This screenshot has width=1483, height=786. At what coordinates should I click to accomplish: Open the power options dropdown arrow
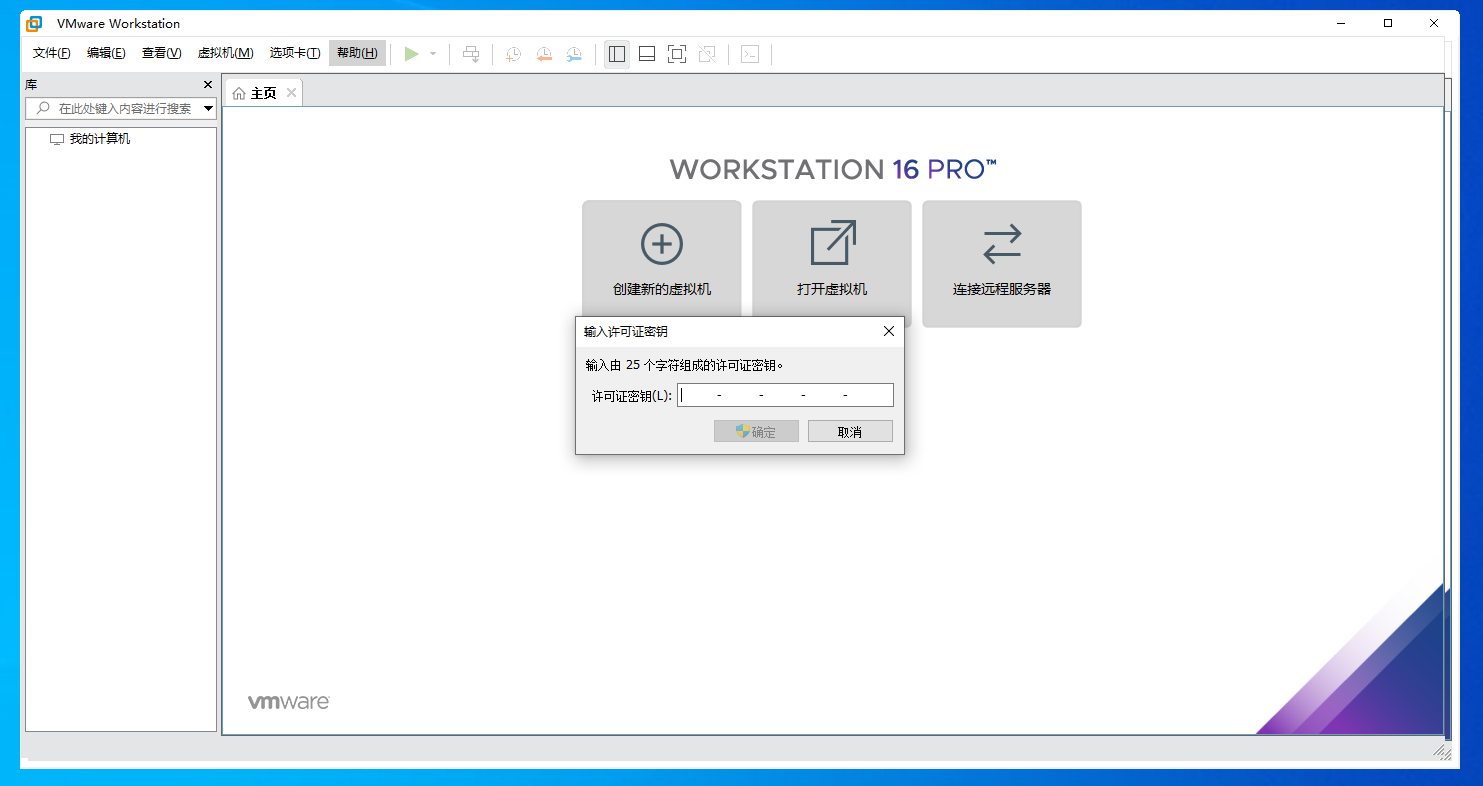click(433, 54)
